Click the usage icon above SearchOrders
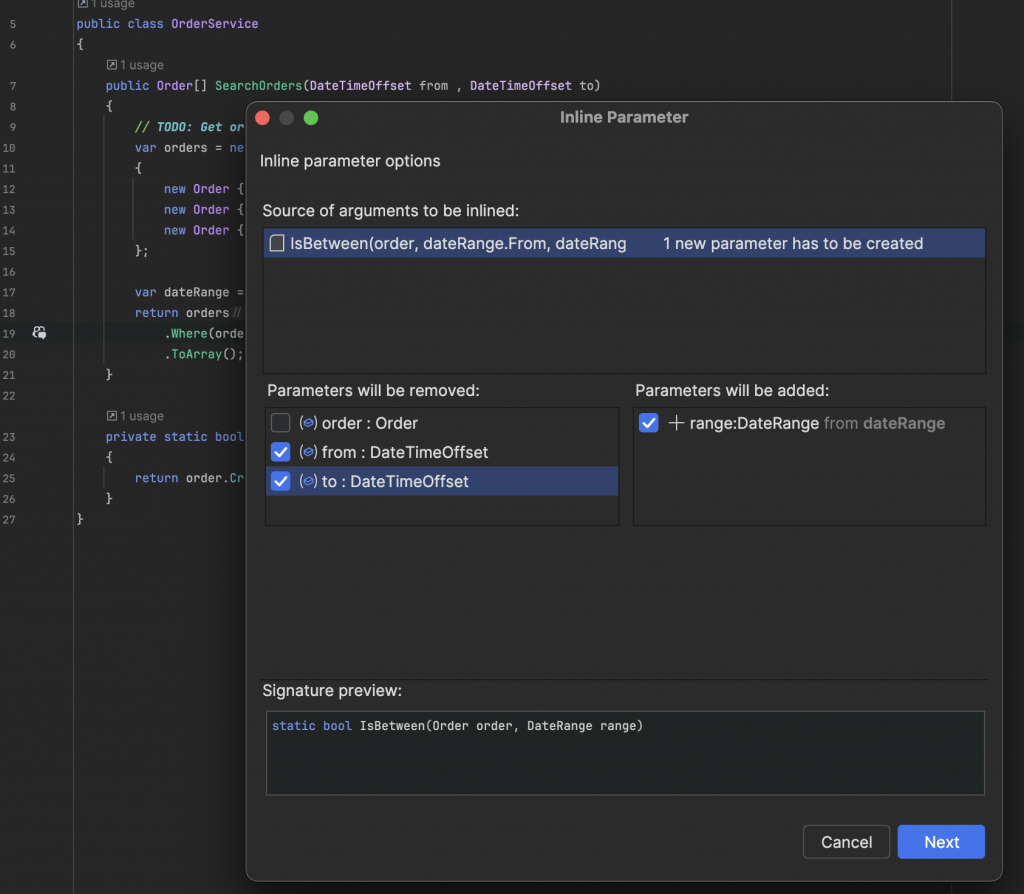 coord(111,65)
